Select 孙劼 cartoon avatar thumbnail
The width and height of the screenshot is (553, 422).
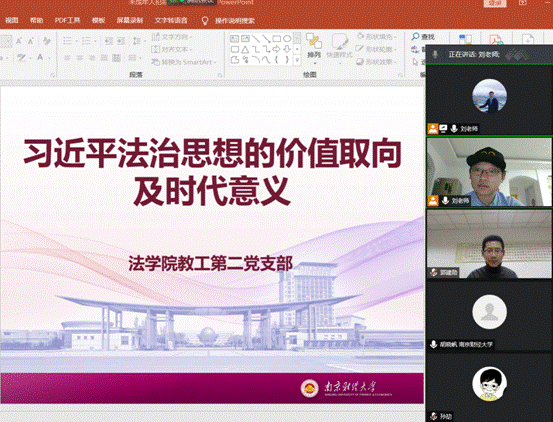click(x=490, y=384)
